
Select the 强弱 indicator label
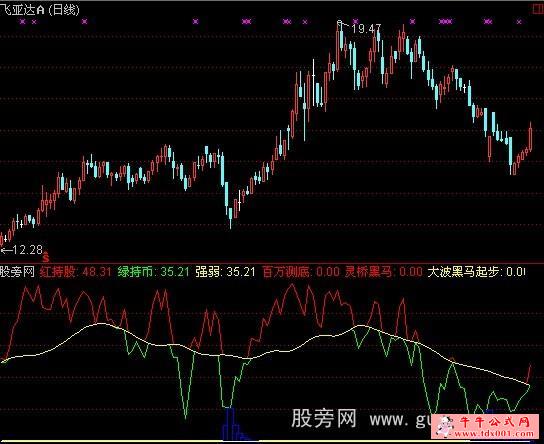point(208,272)
